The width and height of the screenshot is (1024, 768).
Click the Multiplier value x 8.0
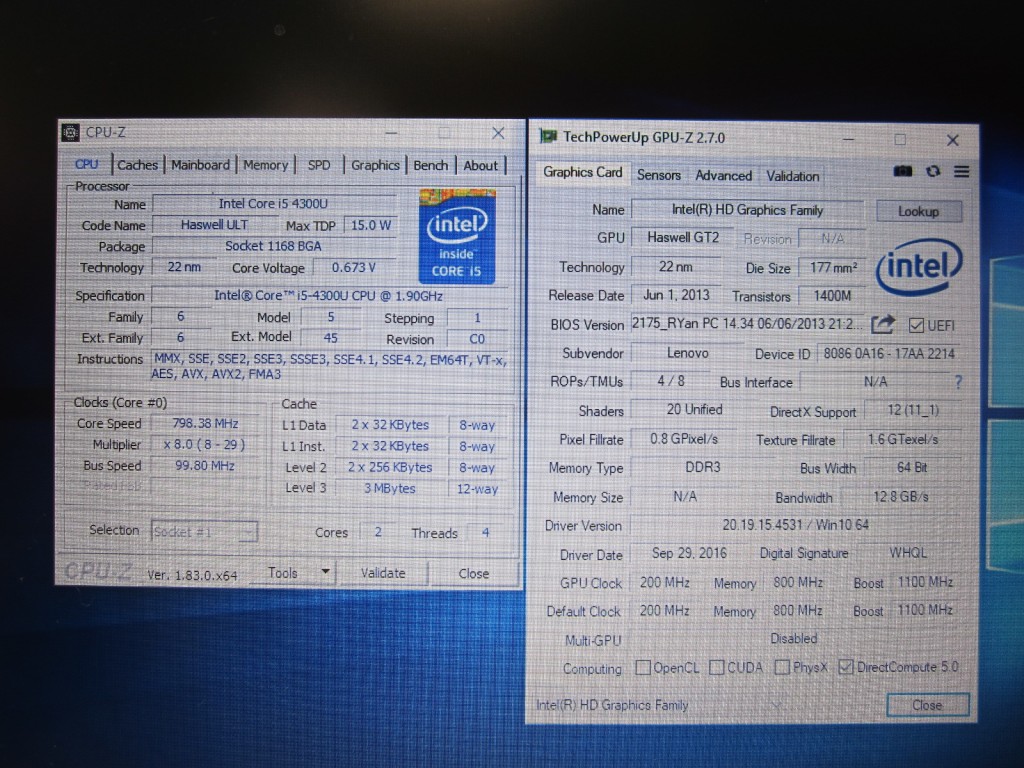[205, 444]
